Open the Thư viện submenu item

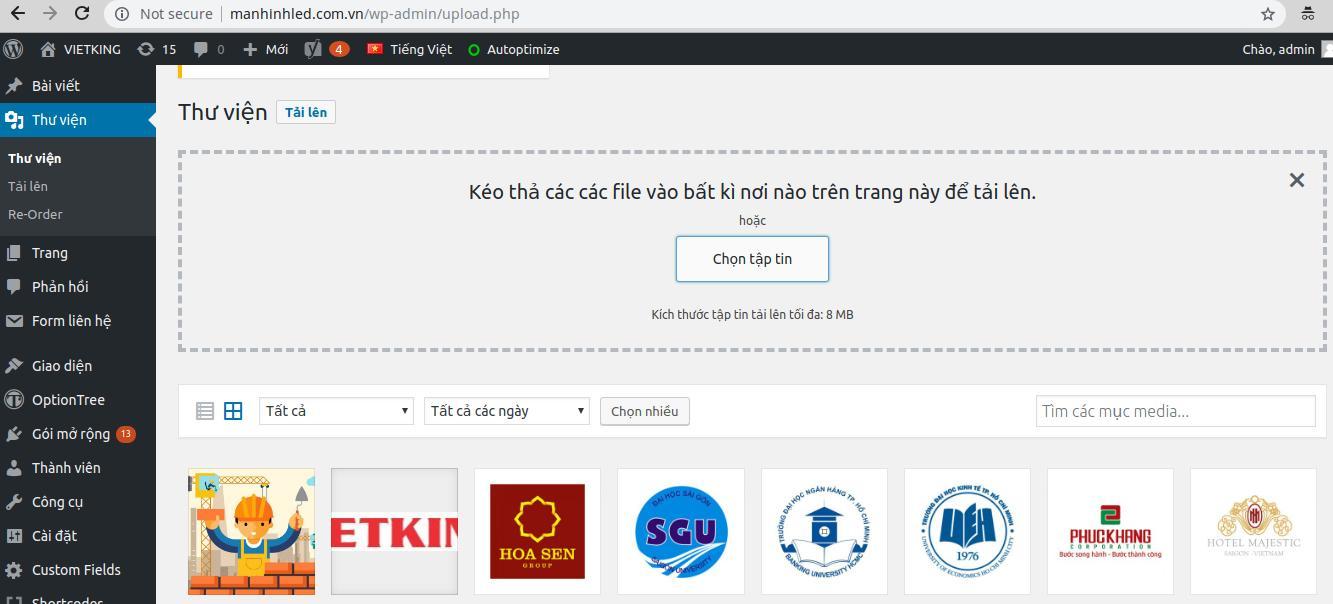tap(35, 158)
